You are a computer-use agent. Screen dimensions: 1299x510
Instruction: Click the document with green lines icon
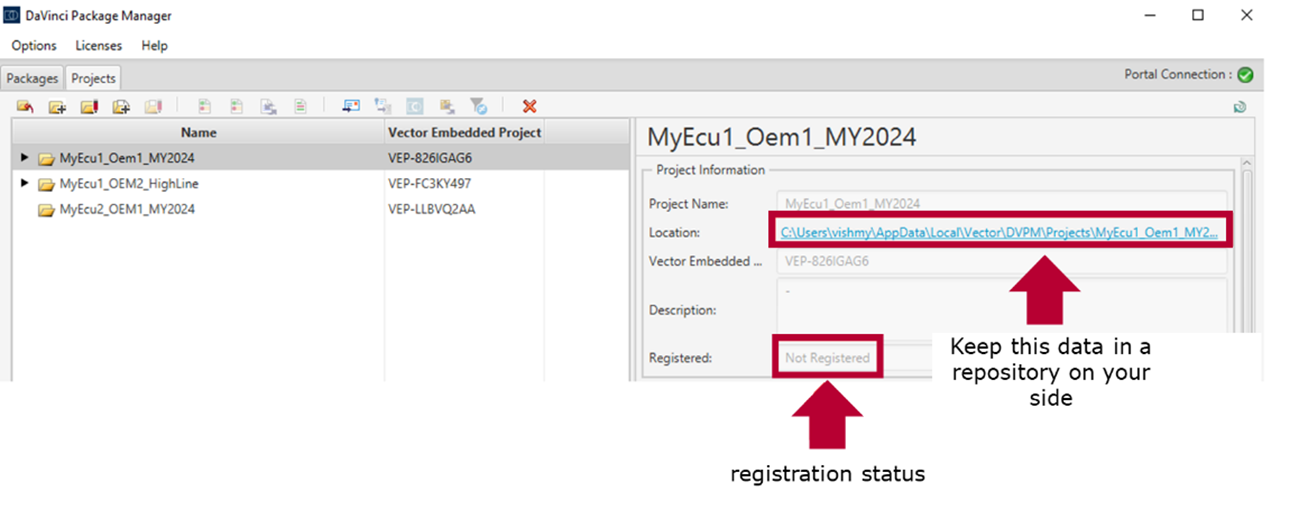[x=300, y=106]
